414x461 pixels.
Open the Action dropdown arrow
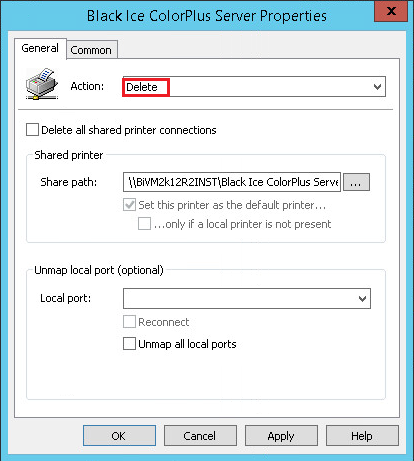(377, 87)
